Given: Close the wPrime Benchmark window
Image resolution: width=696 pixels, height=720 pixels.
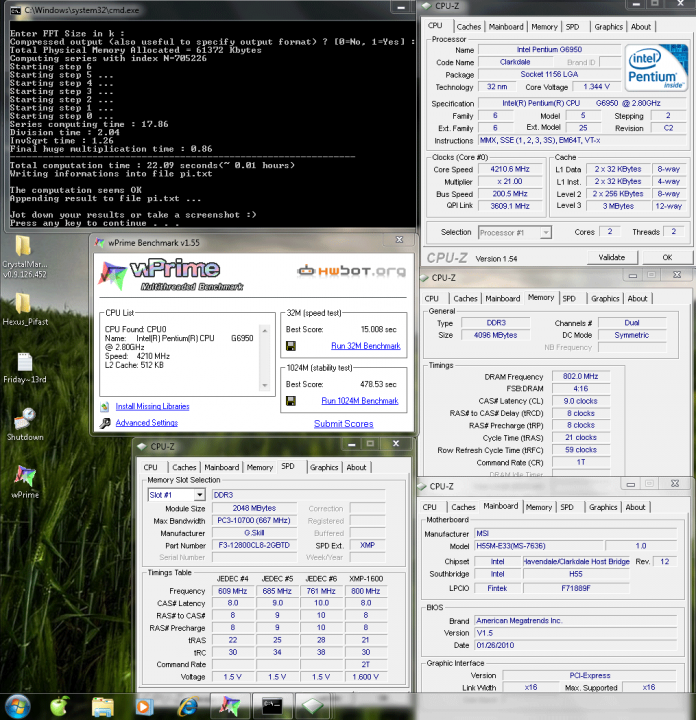Looking at the screenshot, I should (x=399, y=240).
